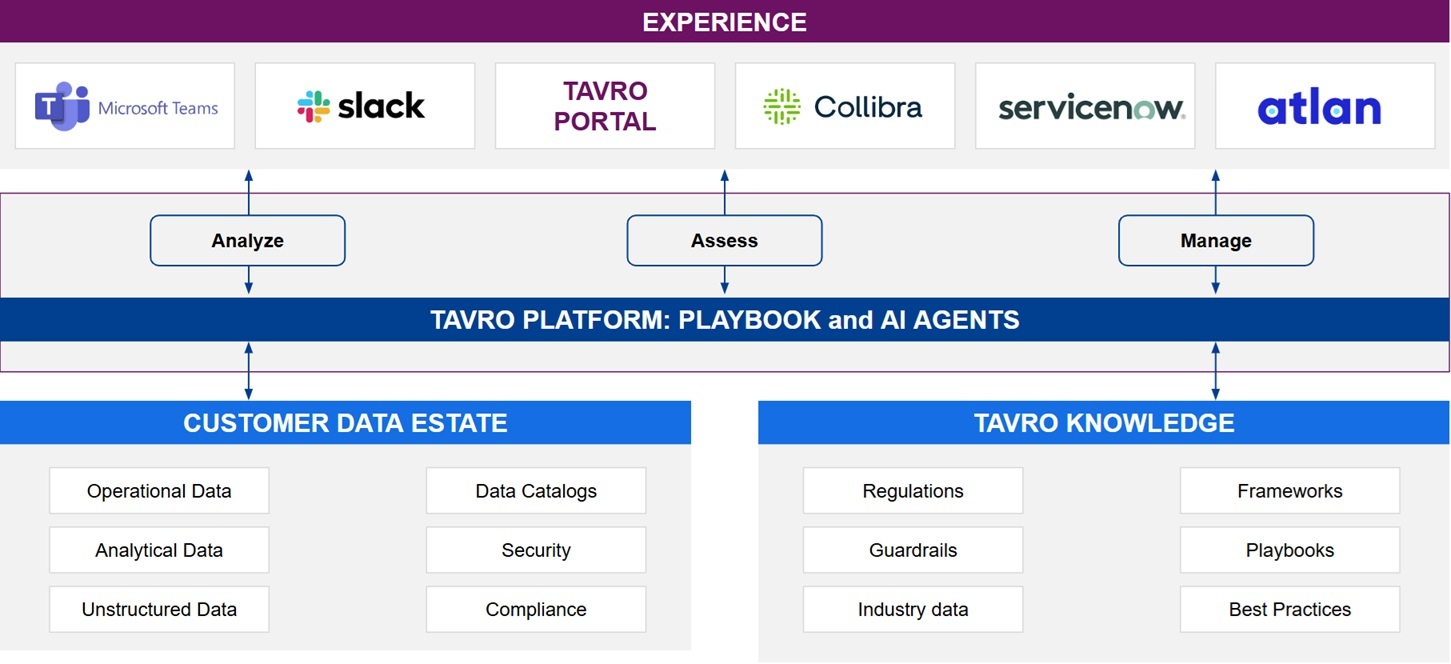This screenshot has height=664, width=1451.
Task: Click the ServiceNow logo tile
Action: [1085, 106]
